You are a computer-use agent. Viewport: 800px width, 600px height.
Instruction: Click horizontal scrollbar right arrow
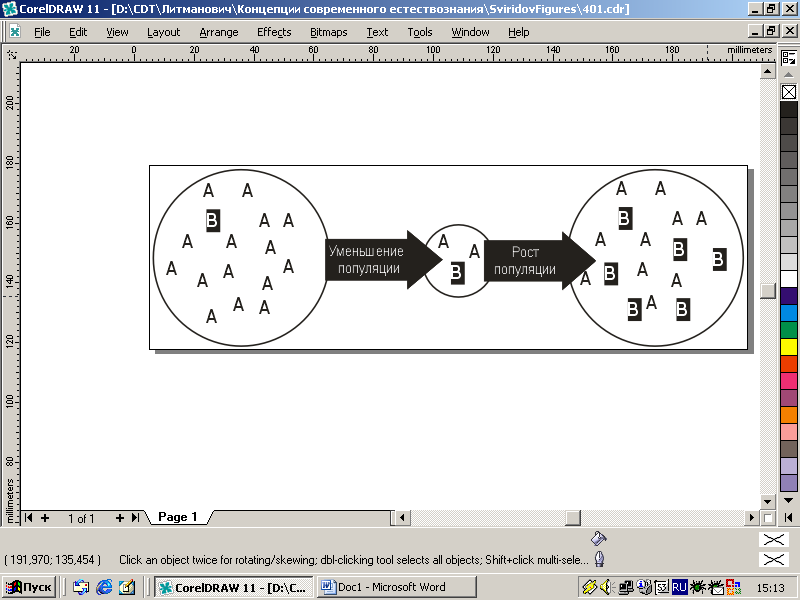751,518
